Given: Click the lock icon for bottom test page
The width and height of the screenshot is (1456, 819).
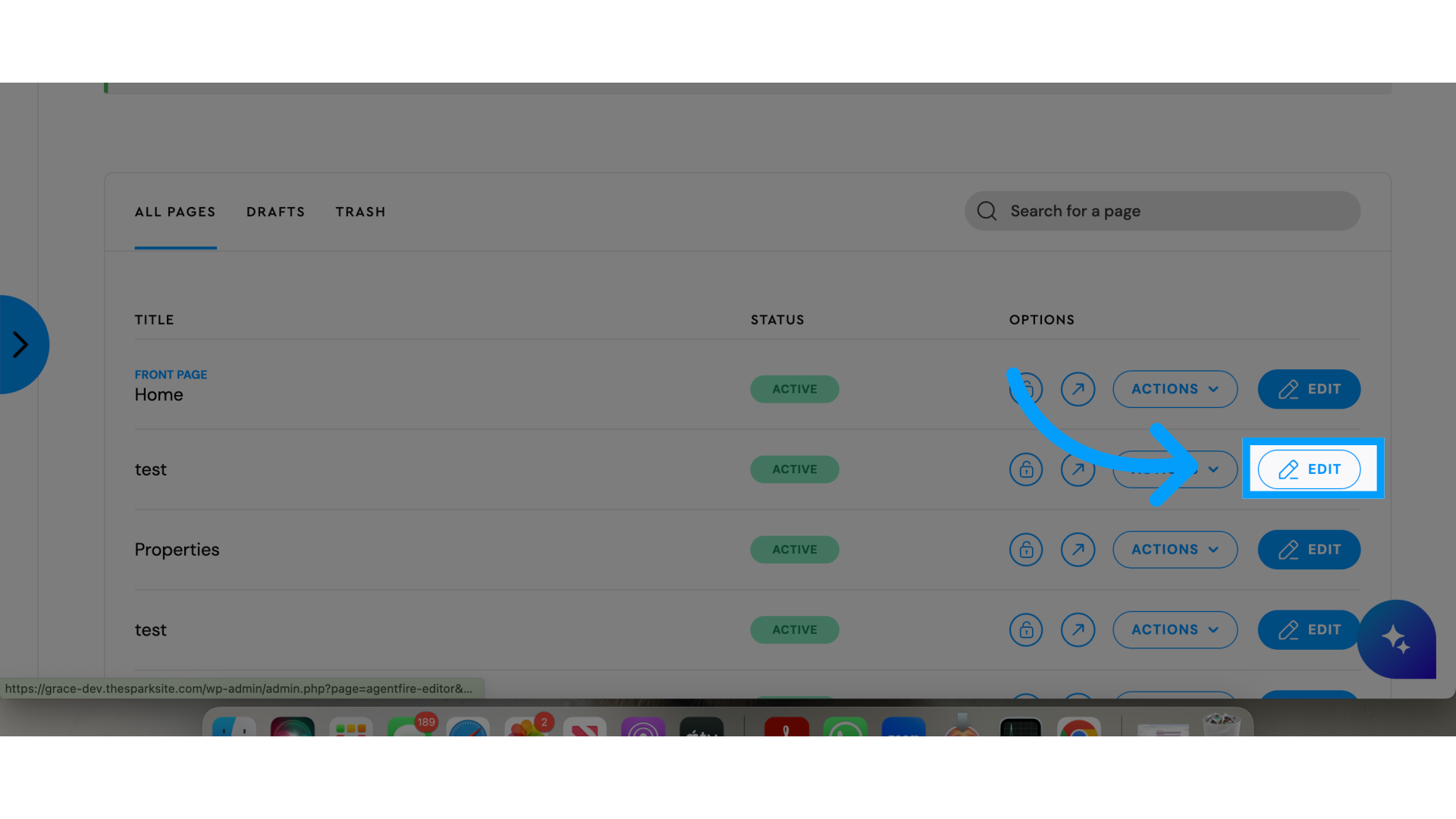Looking at the screenshot, I should (x=1026, y=629).
